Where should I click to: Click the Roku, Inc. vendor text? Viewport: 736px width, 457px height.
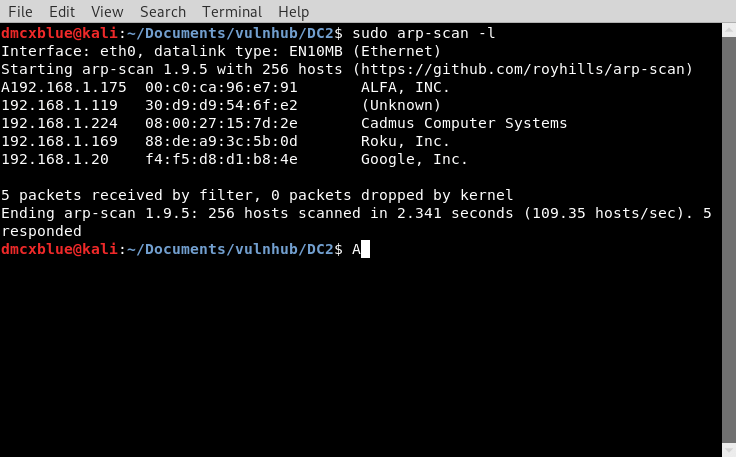tap(406, 141)
